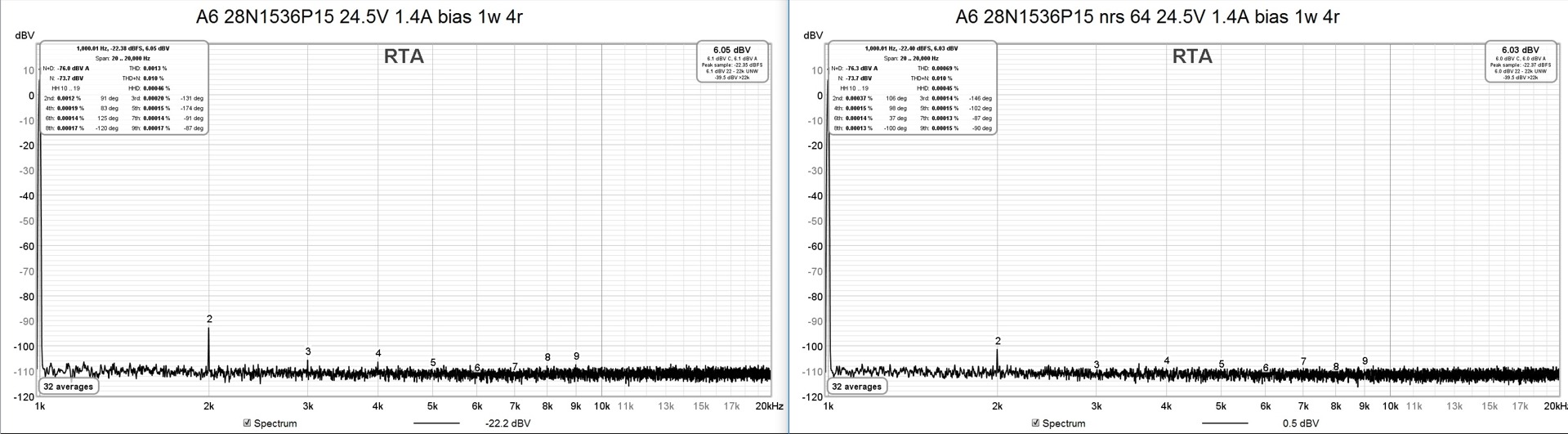This screenshot has height=434, width=1568.
Task: Click '1,000.01 Hz, -22.38 dBFS, 6.05 dBV' header
Action: pyautogui.click(x=123, y=49)
